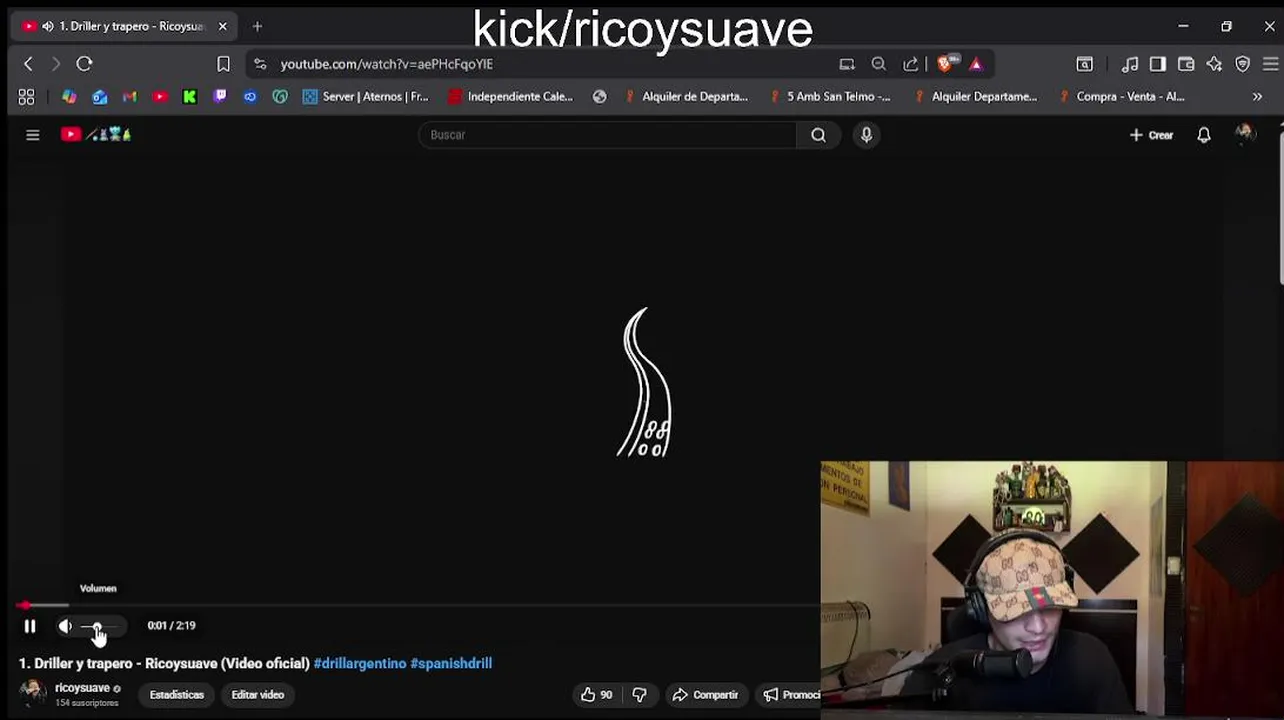Open the Gmail bookmark
This screenshot has width=1284, height=720.
pyautogui.click(x=130, y=97)
